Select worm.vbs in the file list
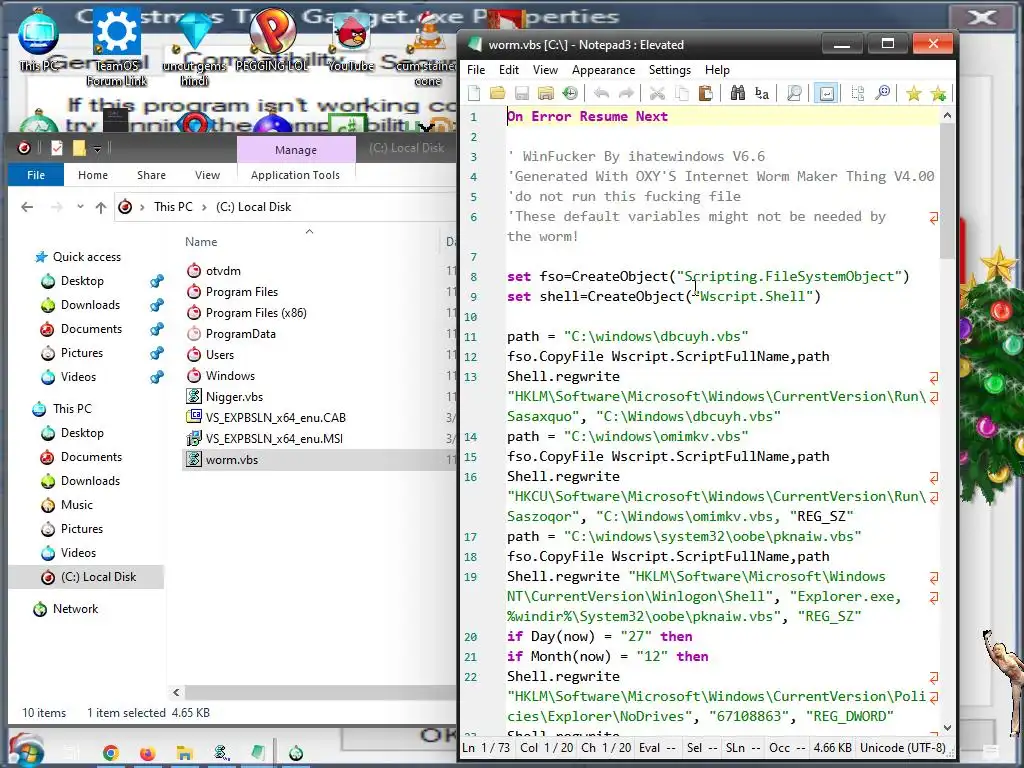Image resolution: width=1024 pixels, height=768 pixels. pyautogui.click(x=232, y=460)
